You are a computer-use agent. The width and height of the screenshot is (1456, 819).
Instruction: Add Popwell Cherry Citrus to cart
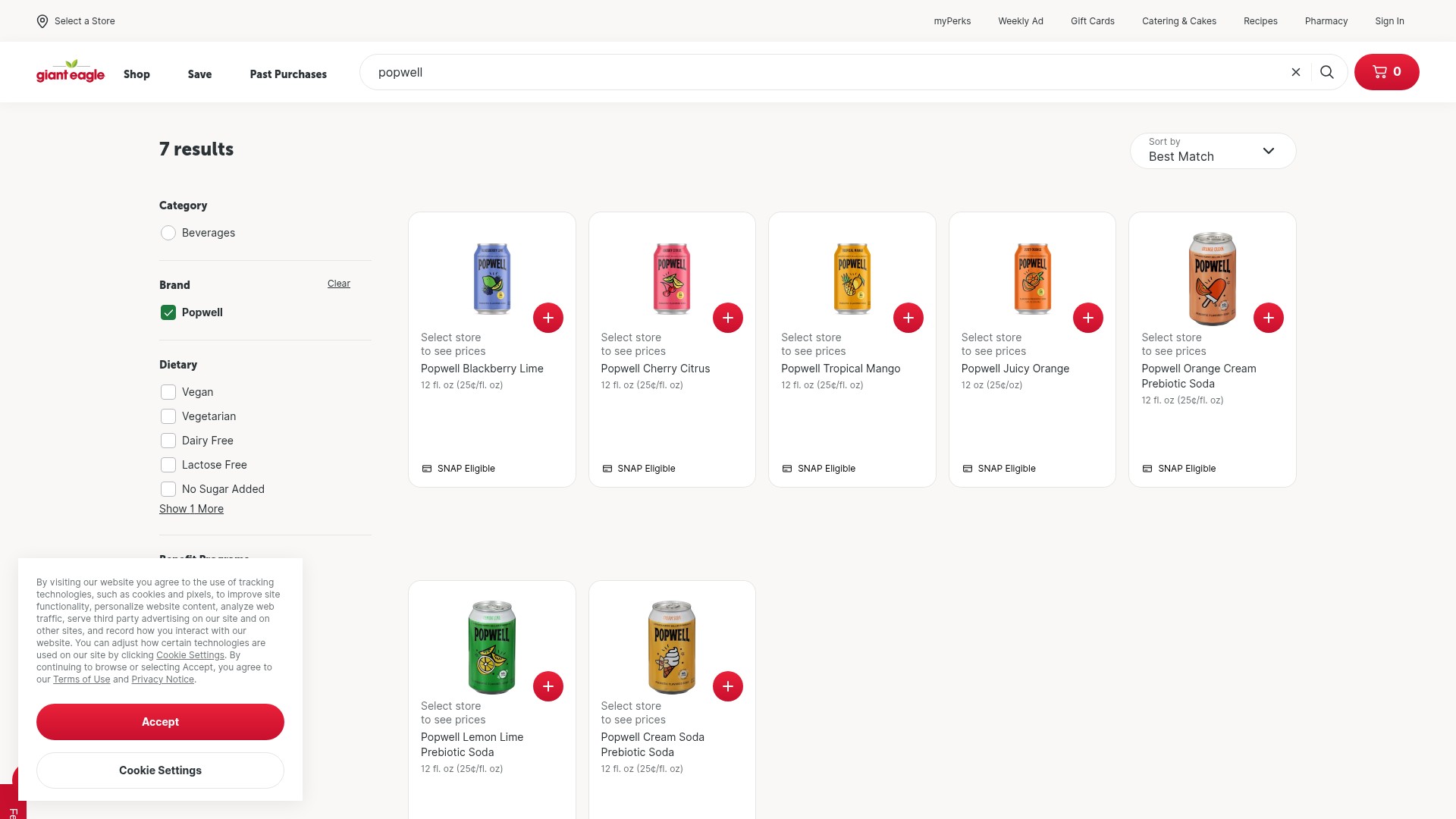(x=728, y=318)
